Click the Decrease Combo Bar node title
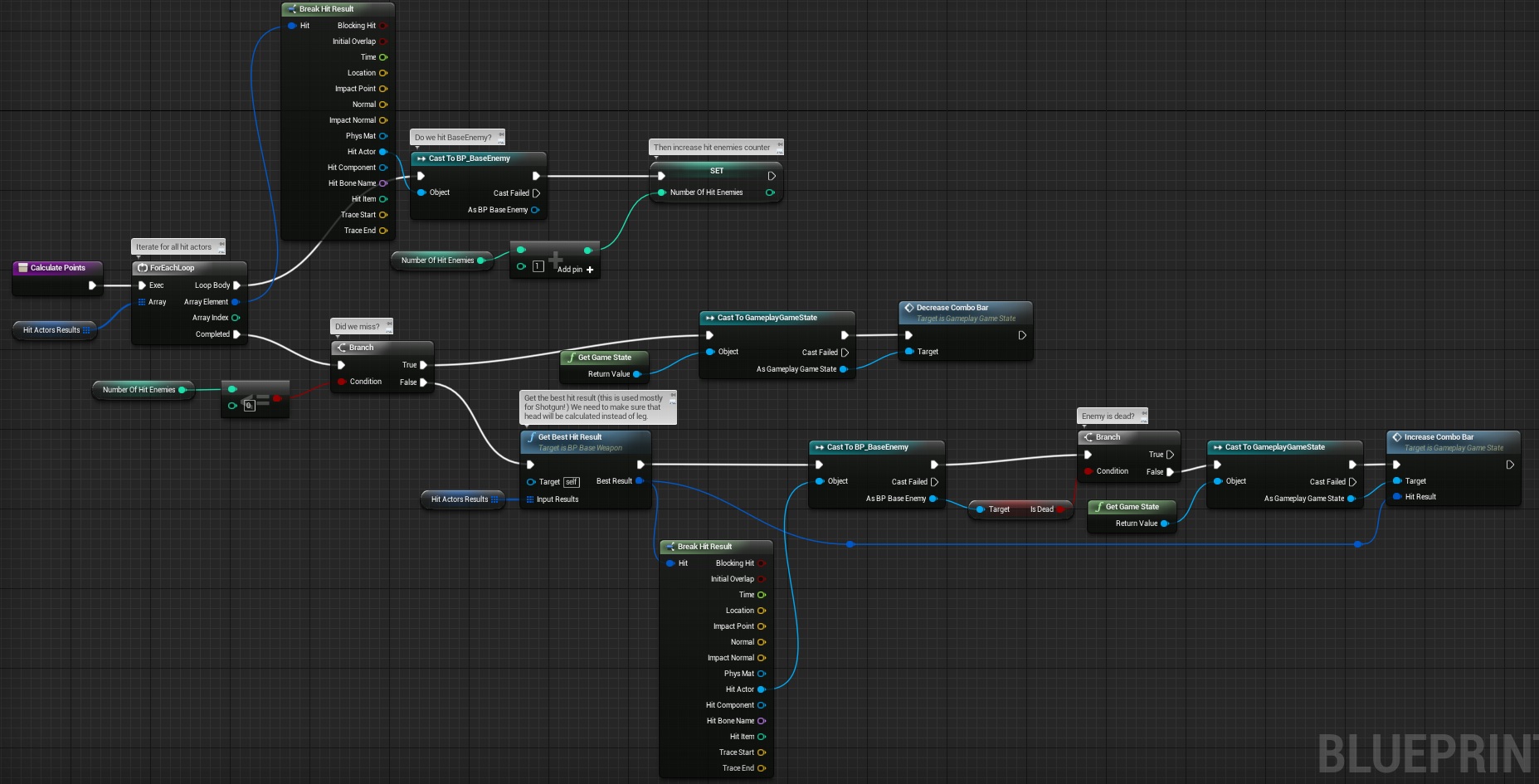1539x784 pixels. coord(952,308)
